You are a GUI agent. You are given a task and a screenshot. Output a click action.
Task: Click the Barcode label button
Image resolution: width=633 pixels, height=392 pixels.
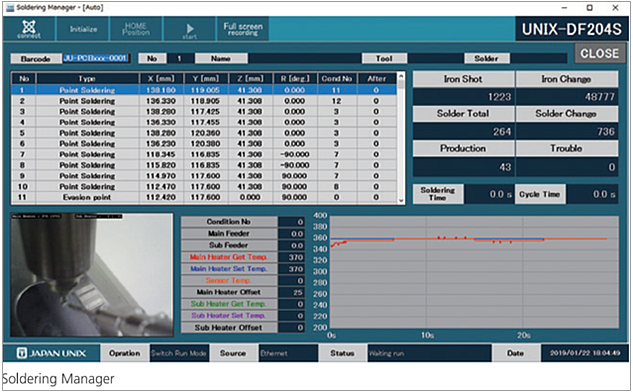tap(36, 59)
